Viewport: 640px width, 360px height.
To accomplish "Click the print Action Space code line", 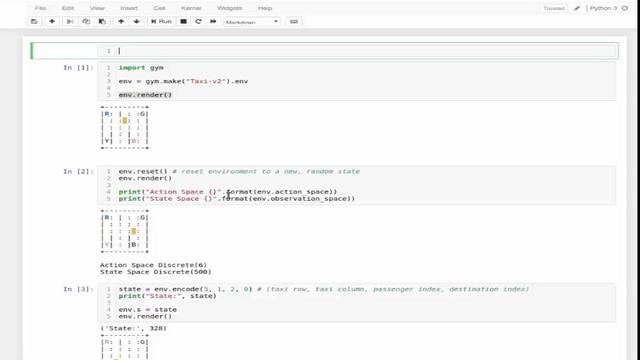I will (x=228, y=192).
